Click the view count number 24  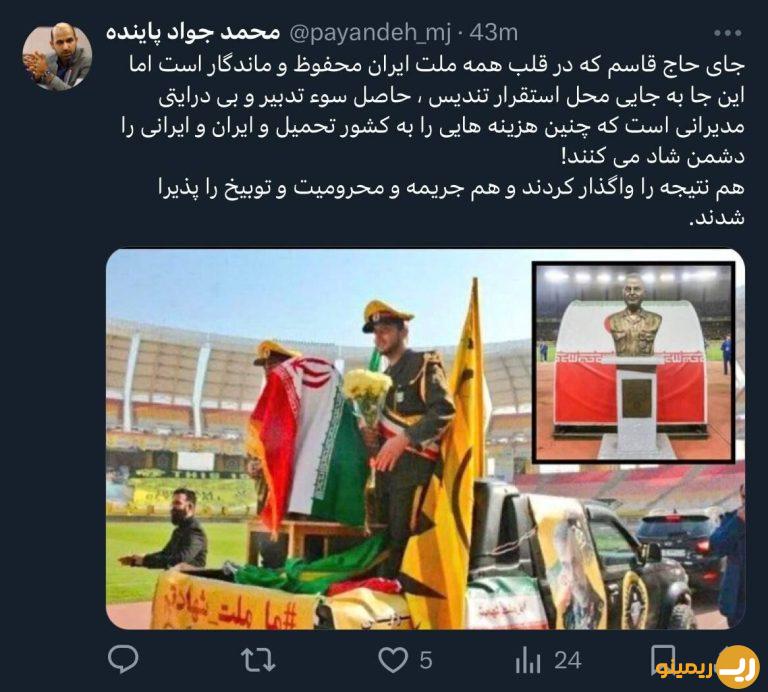[x=568, y=660]
